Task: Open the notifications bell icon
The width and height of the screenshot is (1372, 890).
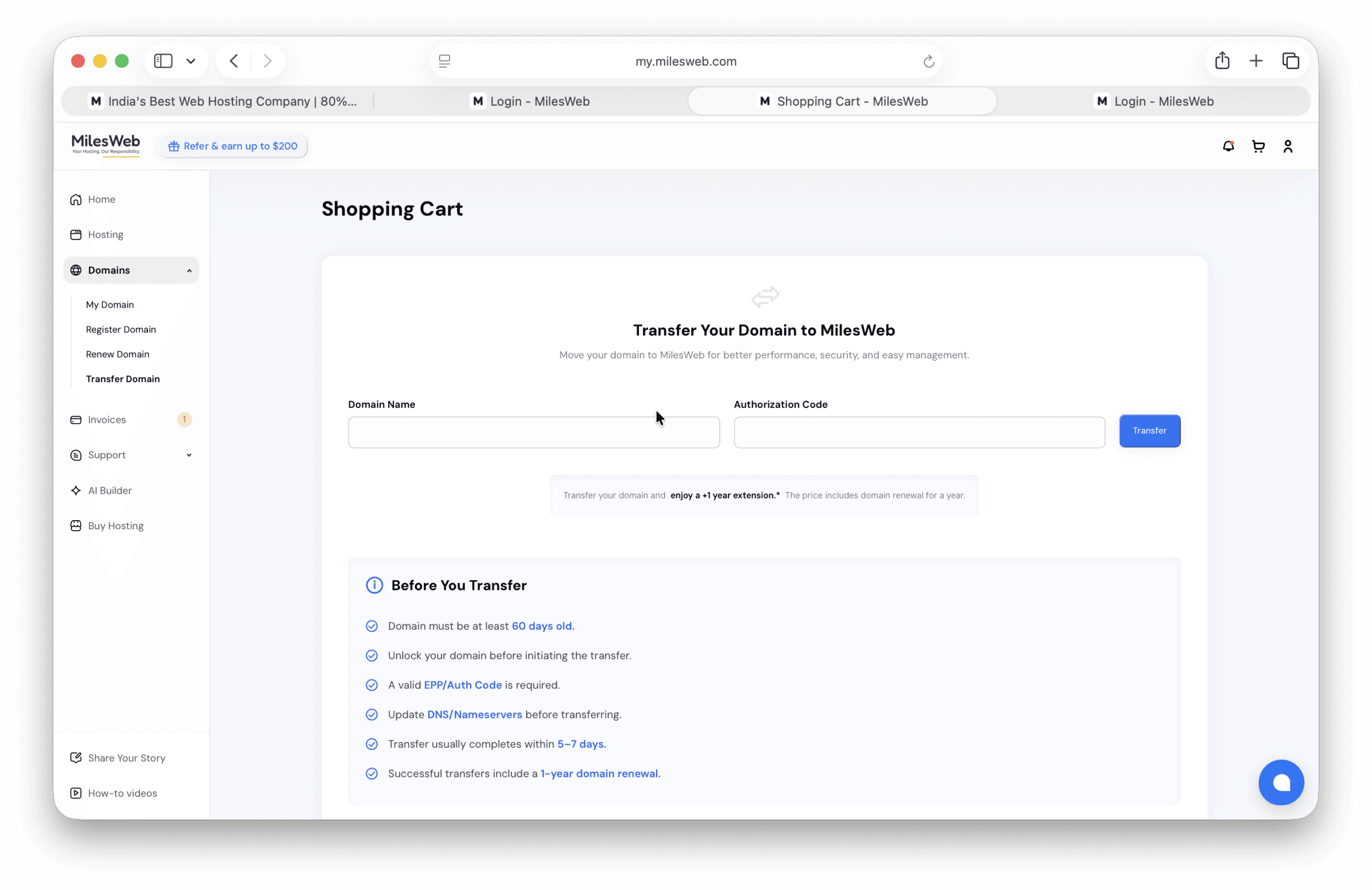Action: [1228, 146]
